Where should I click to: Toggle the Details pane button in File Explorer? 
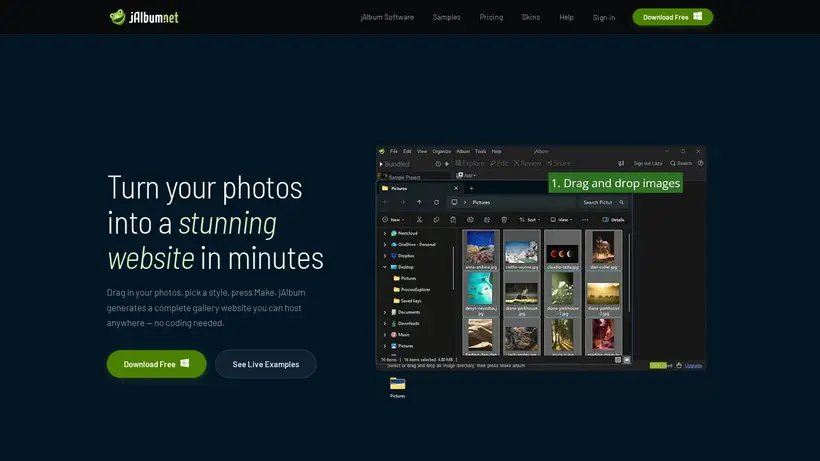613,220
